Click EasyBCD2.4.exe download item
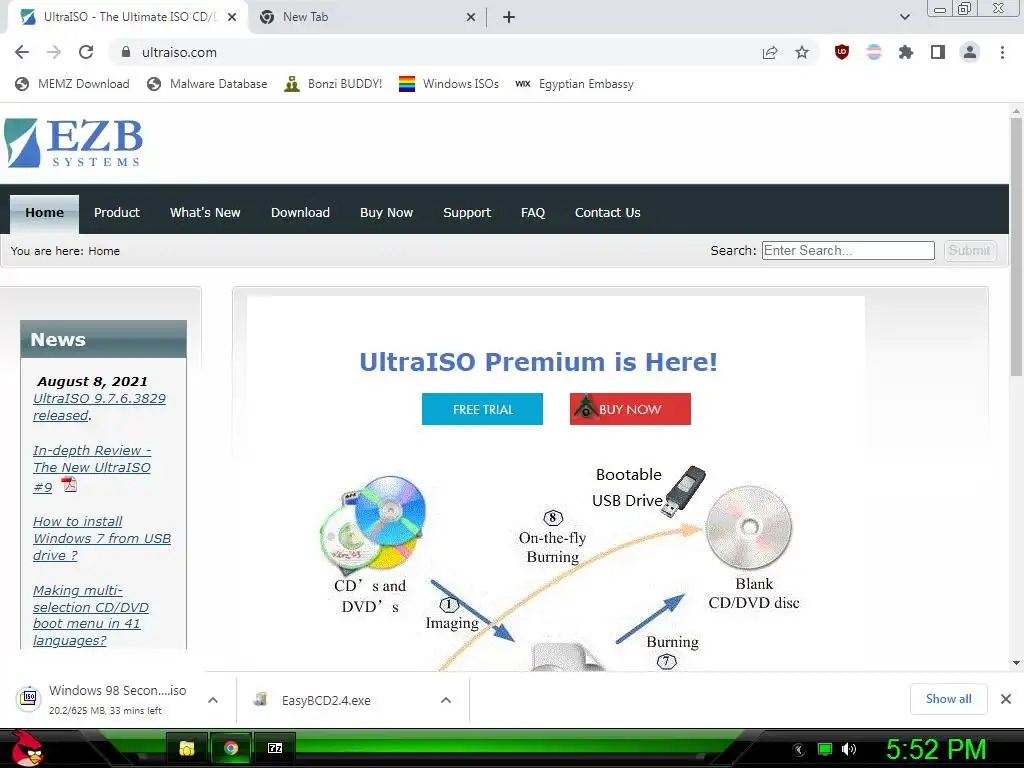The width and height of the screenshot is (1024, 768). (312, 700)
